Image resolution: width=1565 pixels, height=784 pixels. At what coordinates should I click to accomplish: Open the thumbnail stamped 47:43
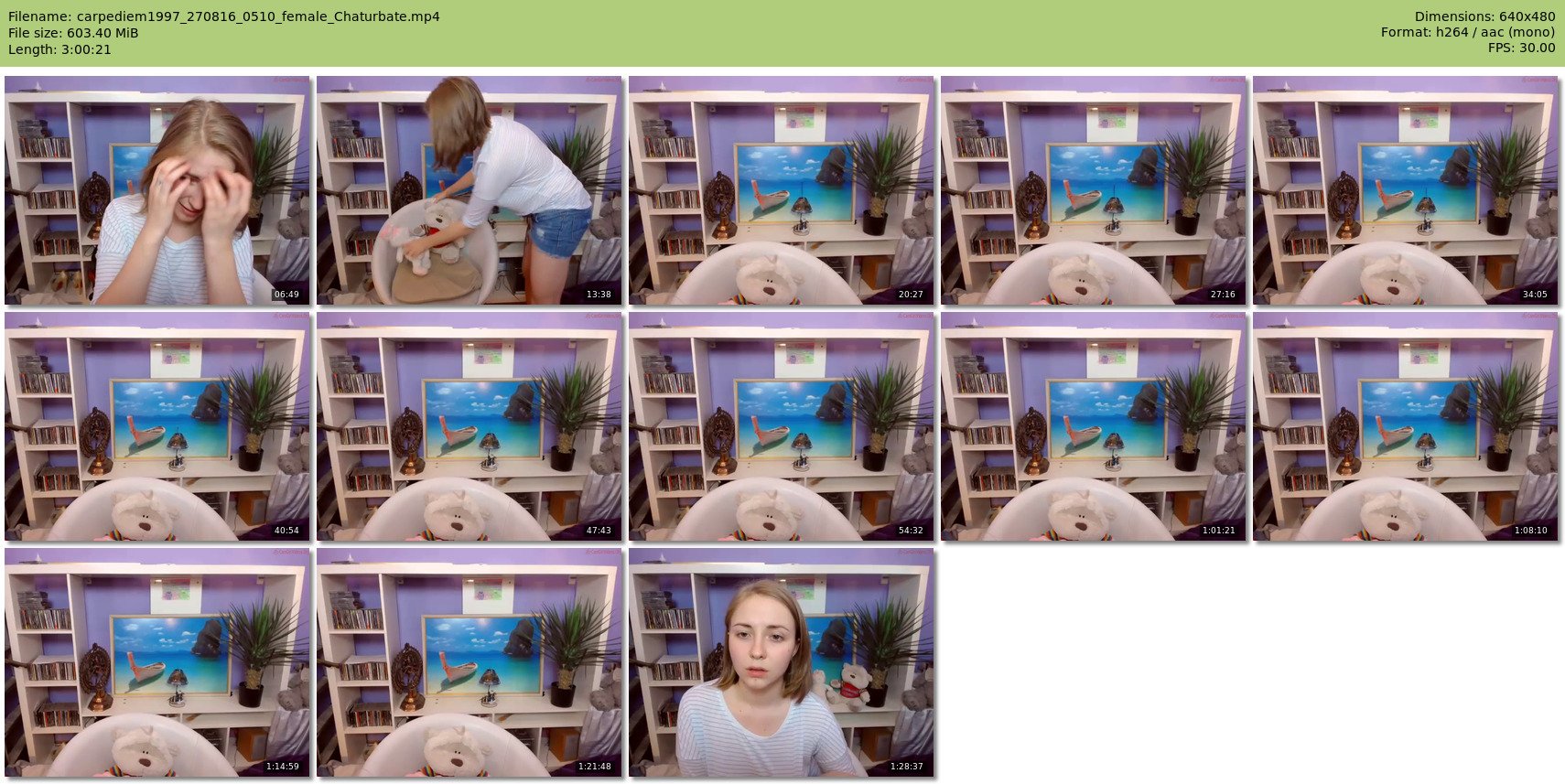click(x=469, y=426)
